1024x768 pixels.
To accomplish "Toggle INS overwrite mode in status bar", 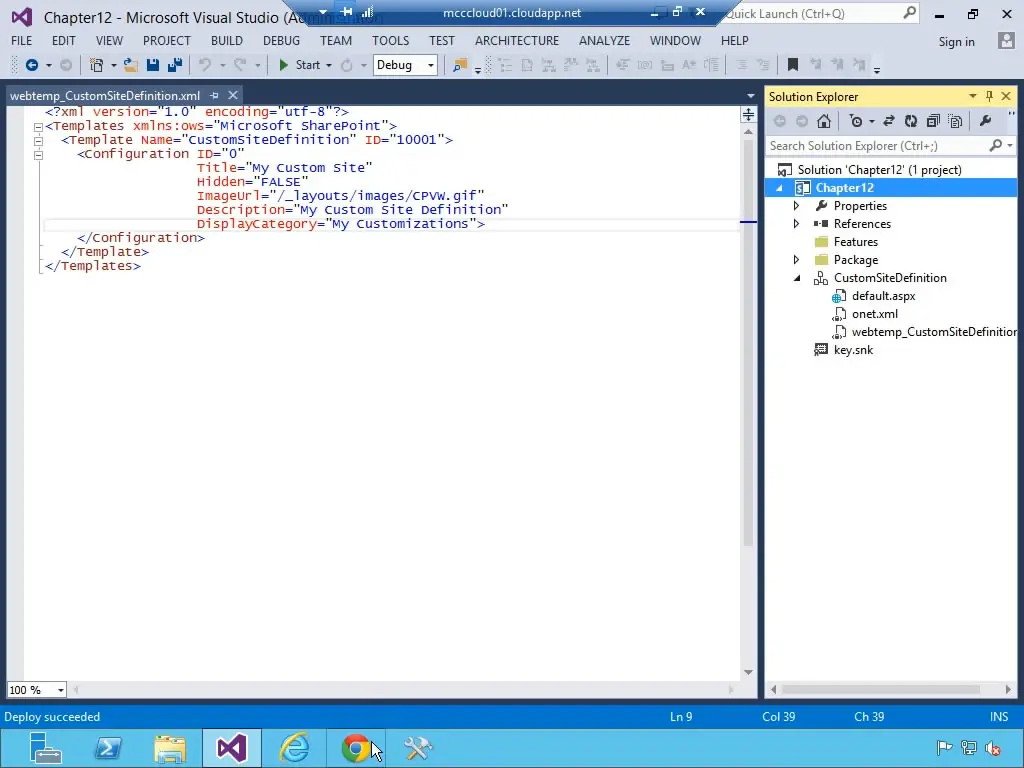I will point(999,716).
